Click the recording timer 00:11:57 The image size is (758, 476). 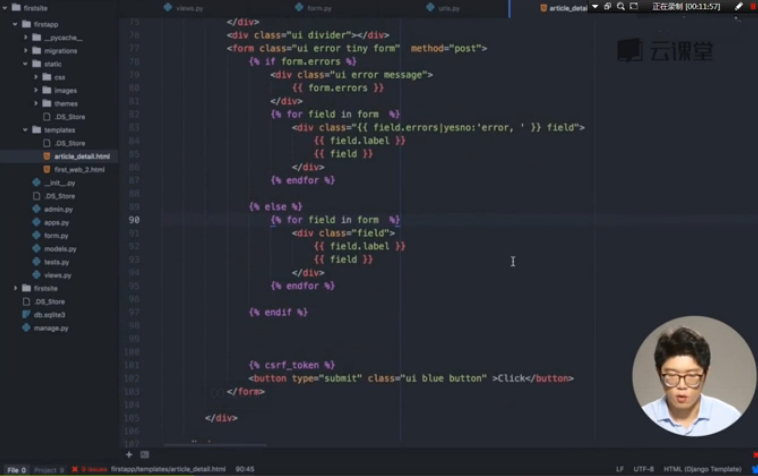702,6
